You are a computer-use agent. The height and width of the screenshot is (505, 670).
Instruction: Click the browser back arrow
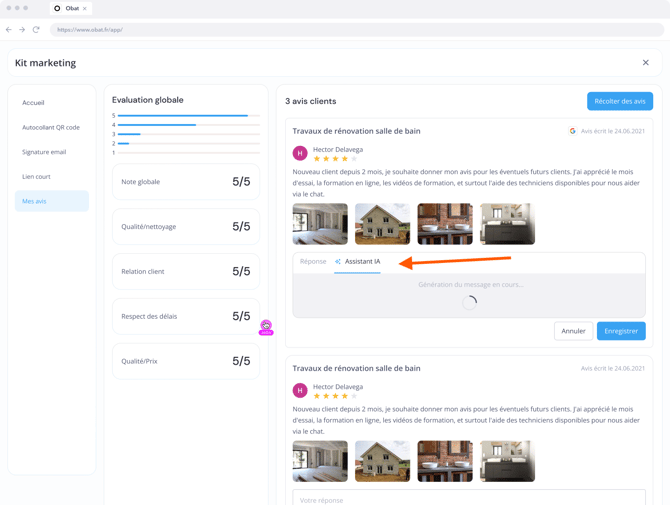9,30
